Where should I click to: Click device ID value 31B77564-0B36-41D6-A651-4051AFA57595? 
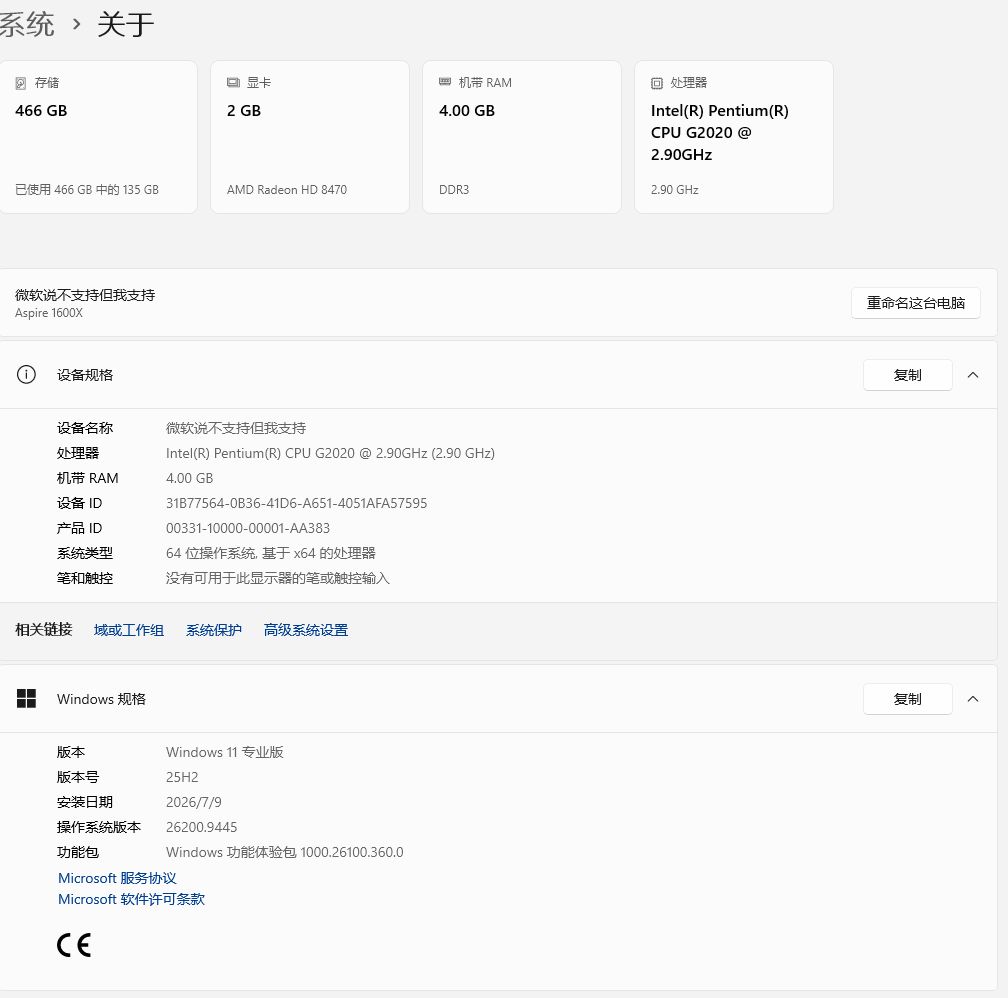(x=296, y=503)
